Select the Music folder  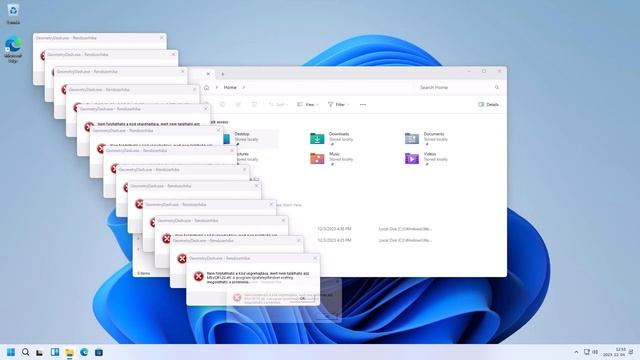(x=331, y=158)
